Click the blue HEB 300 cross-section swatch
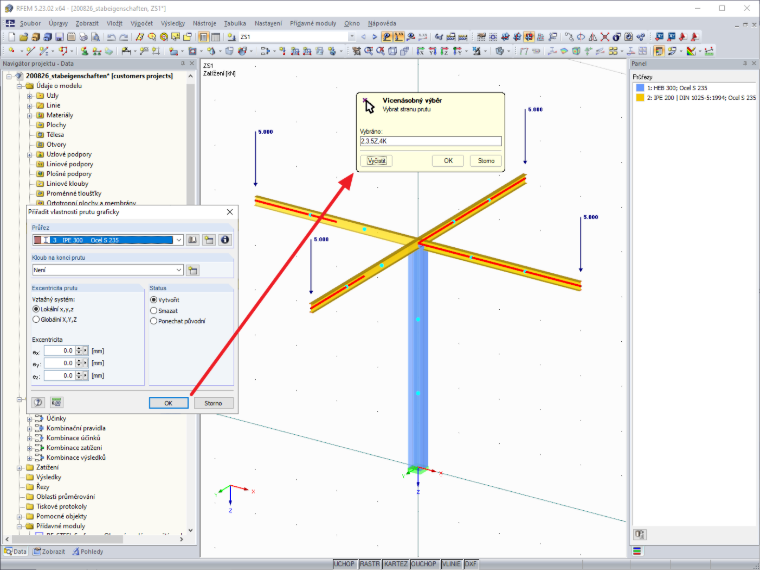760x570 pixels. click(x=640, y=88)
